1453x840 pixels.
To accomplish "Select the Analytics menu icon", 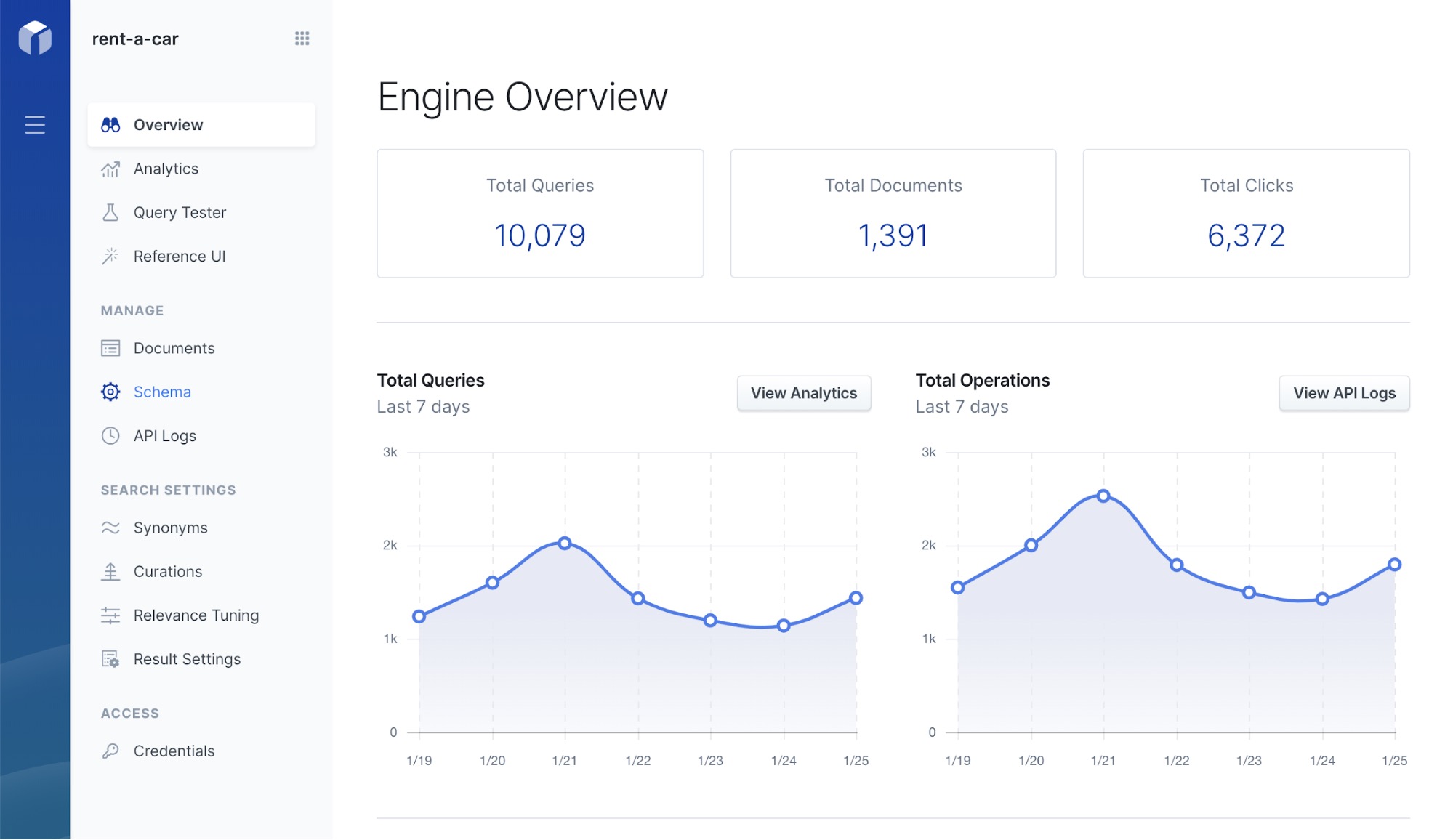I will click(x=111, y=167).
